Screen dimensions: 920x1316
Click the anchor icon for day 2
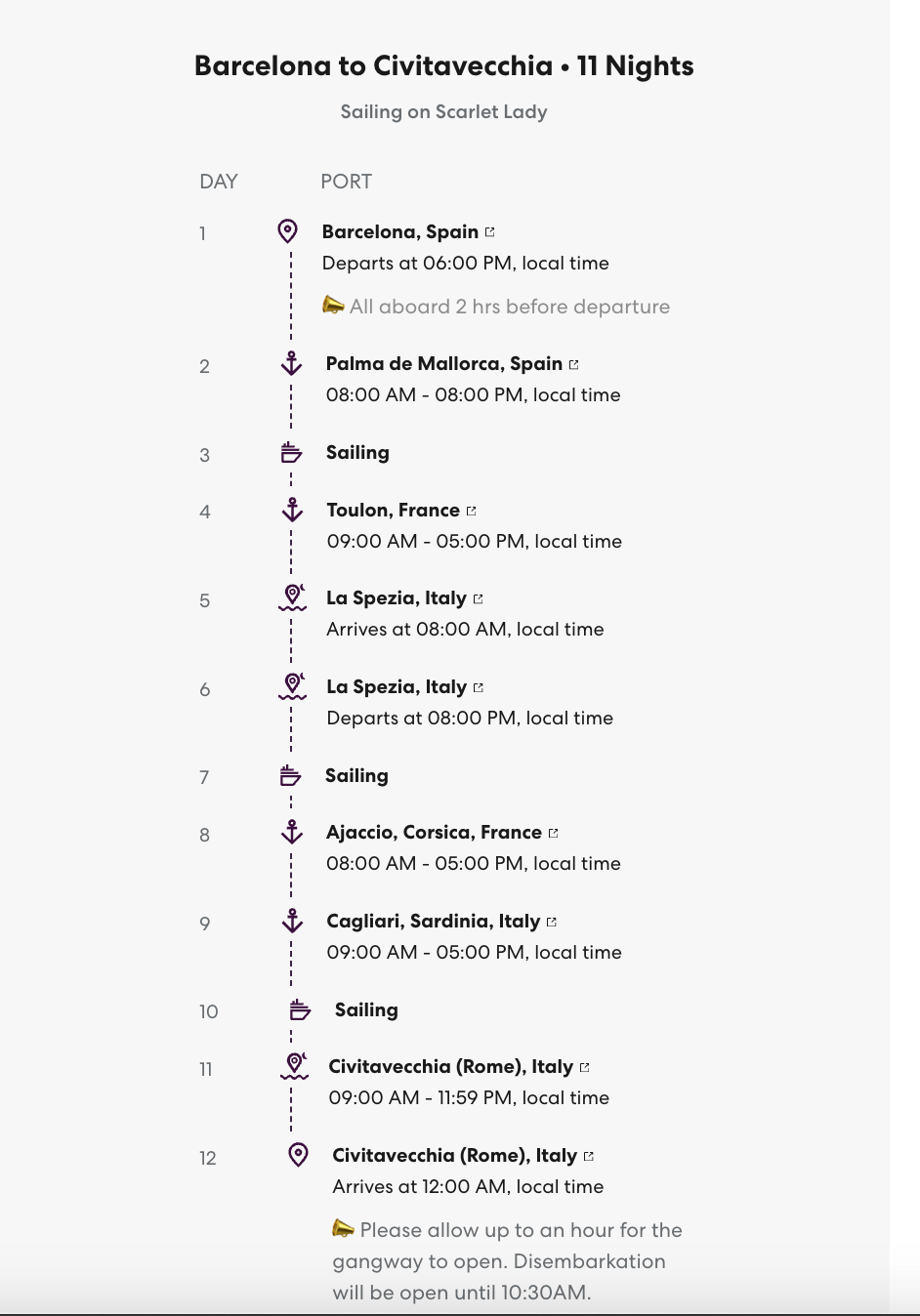click(x=291, y=364)
